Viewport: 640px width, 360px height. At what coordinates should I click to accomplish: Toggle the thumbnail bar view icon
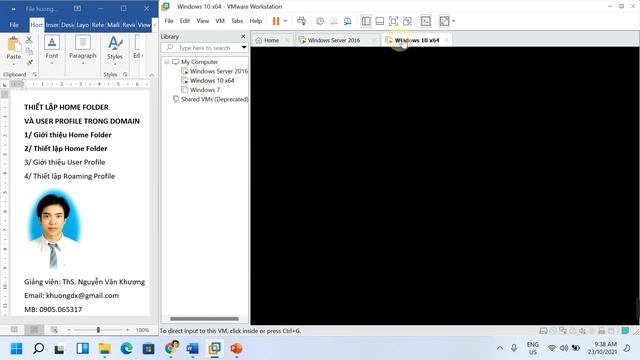click(x=380, y=21)
